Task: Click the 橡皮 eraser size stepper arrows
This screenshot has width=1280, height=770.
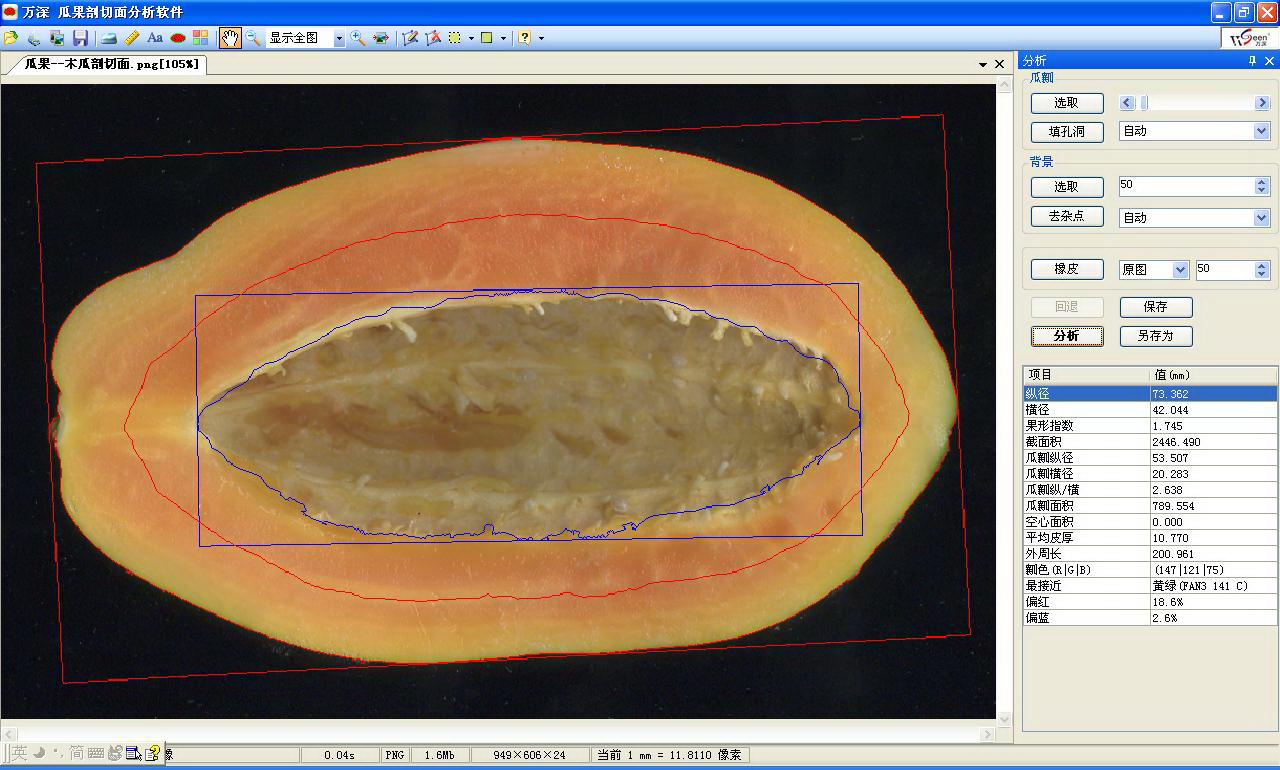Action: click(1261, 270)
